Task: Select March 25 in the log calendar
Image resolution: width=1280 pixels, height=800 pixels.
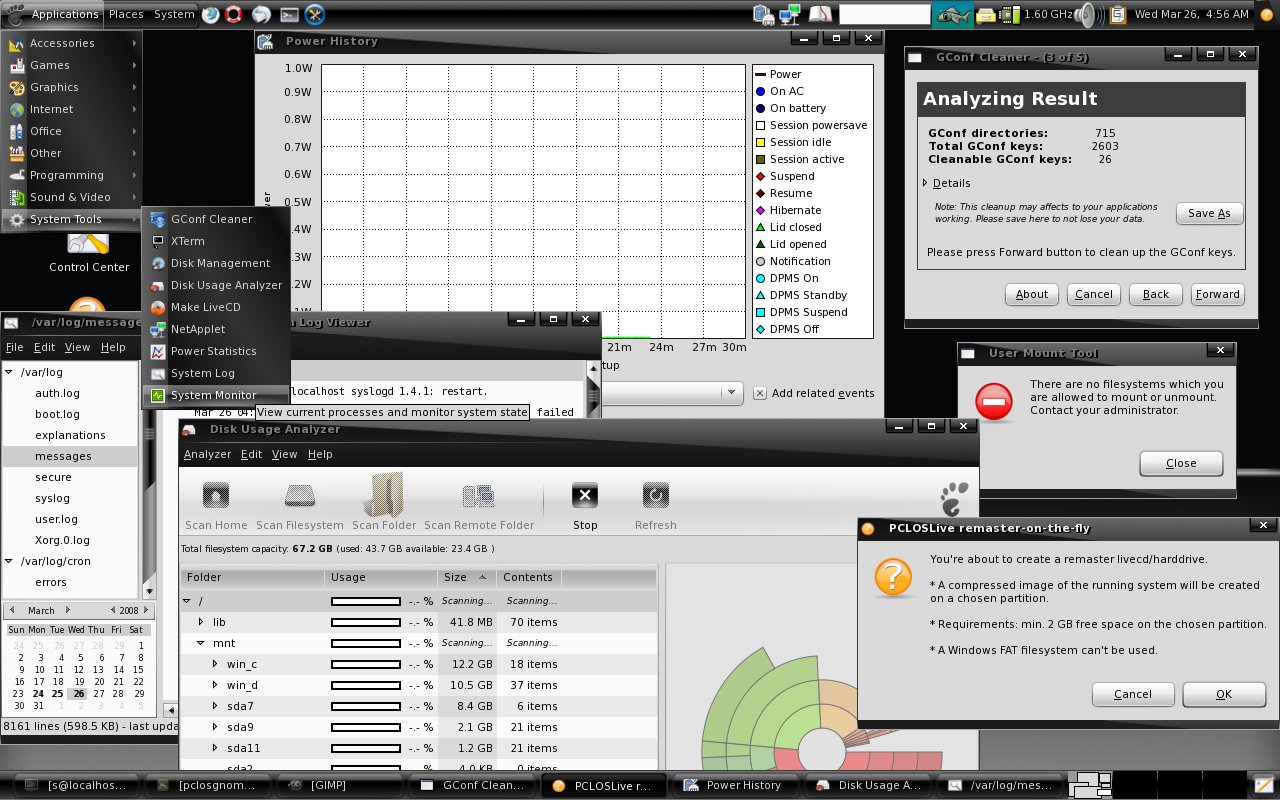Action: [57, 693]
